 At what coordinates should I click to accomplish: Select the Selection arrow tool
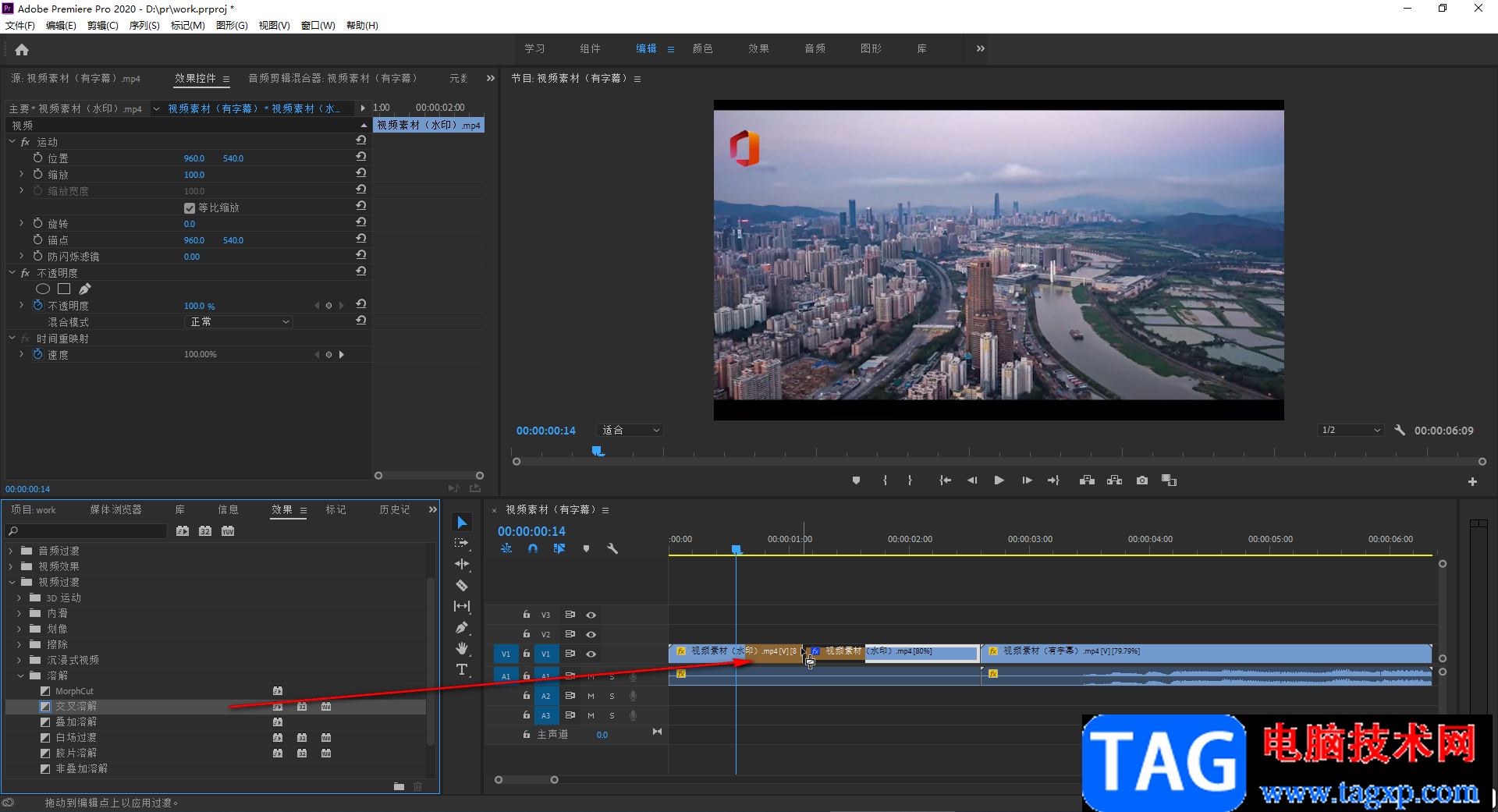[462, 522]
